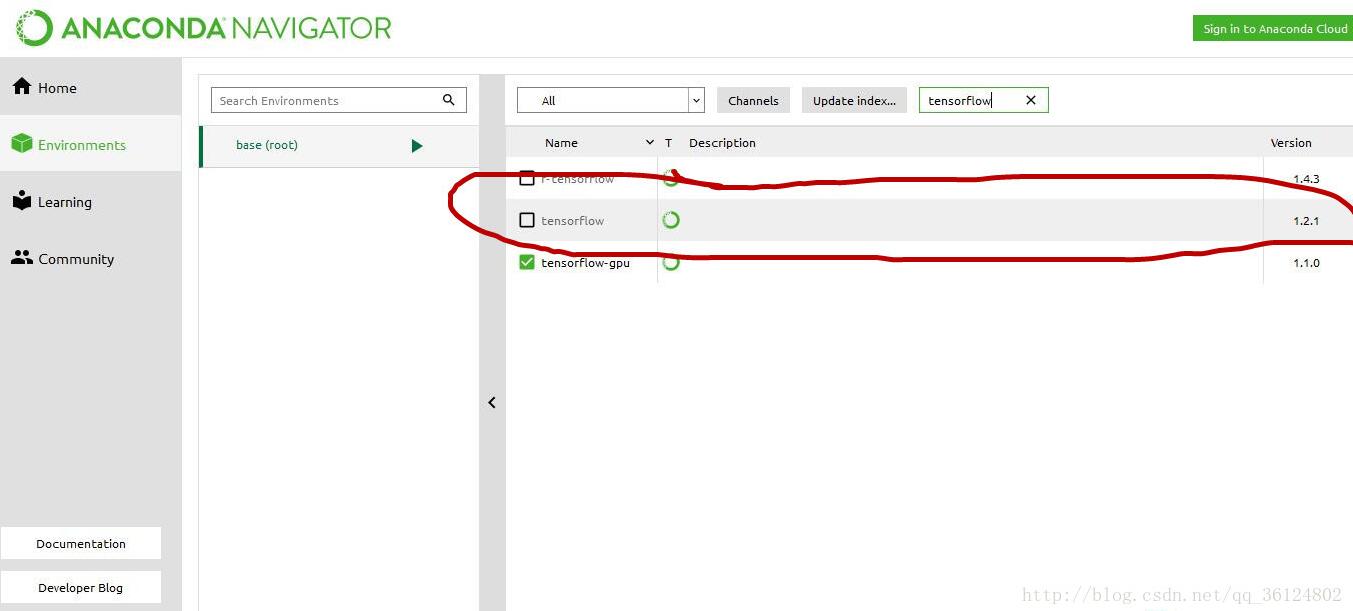
Task: Uncheck the tensorflow-gpu package checkbox
Action: [527, 263]
